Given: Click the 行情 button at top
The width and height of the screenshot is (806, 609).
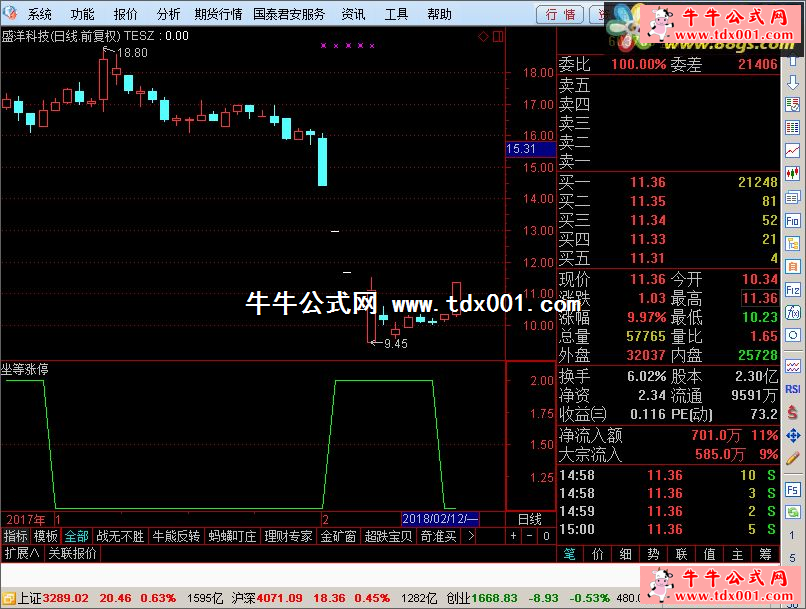Looking at the screenshot, I should point(560,14).
